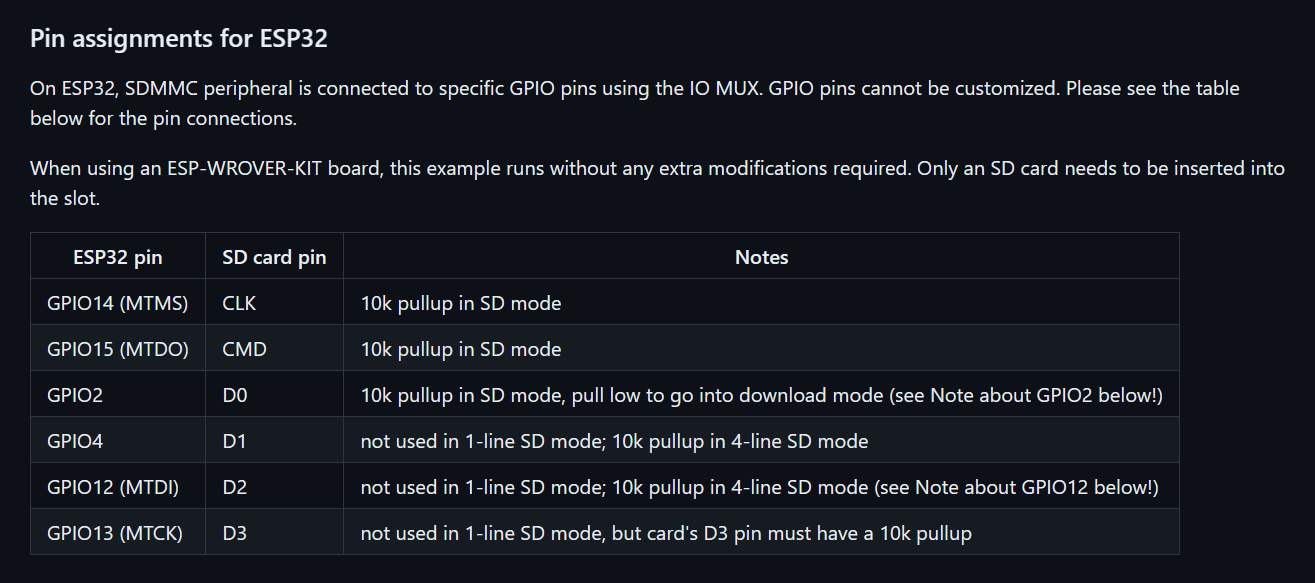
Task: Click the "ESP32 pin" column header
Action: (x=117, y=257)
